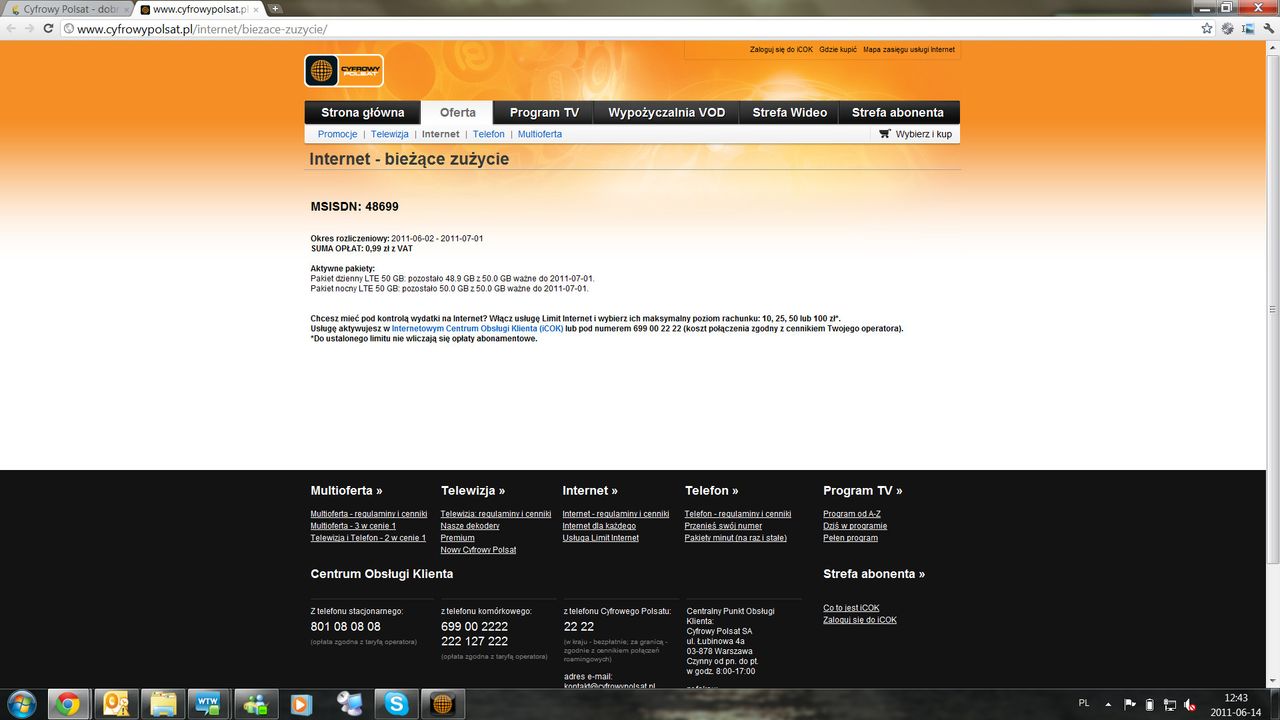
Task: Click the Google Chrome taskbar icon
Action: point(68,704)
